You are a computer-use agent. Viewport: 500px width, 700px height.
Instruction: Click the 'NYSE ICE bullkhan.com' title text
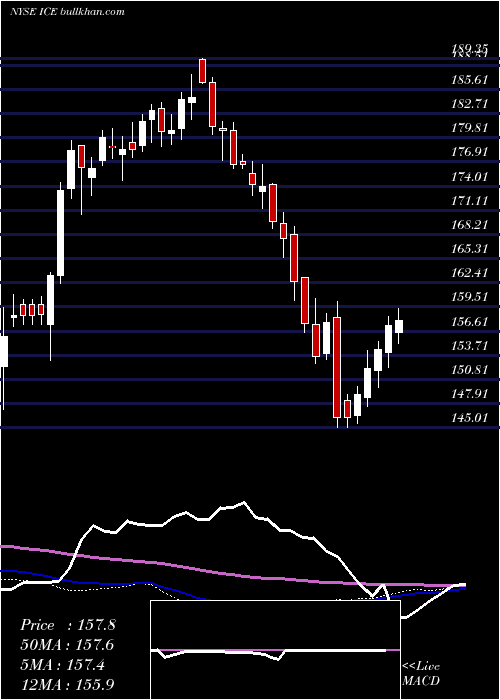(67, 12)
